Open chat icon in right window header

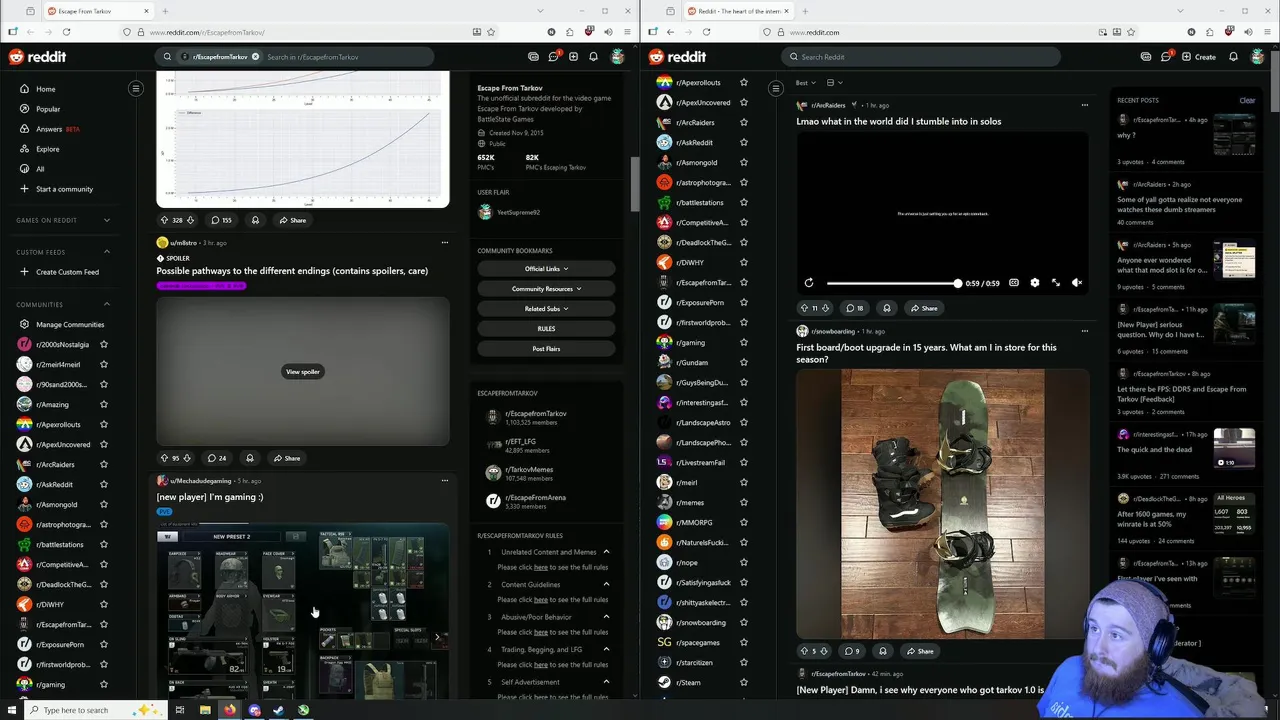click(1165, 57)
